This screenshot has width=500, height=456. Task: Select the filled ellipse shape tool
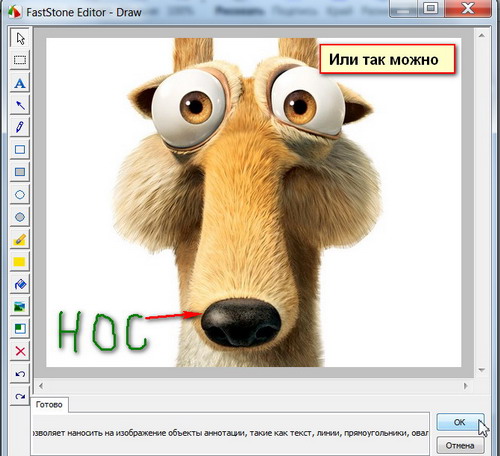[20, 217]
